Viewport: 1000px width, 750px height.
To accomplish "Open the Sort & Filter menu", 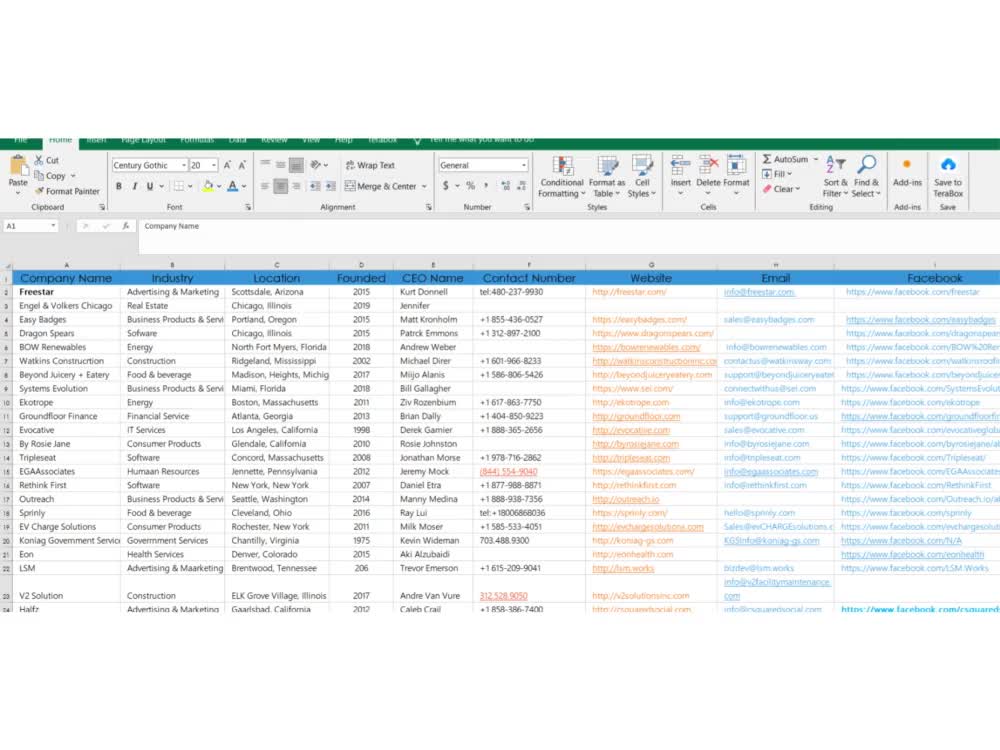I will point(835,177).
